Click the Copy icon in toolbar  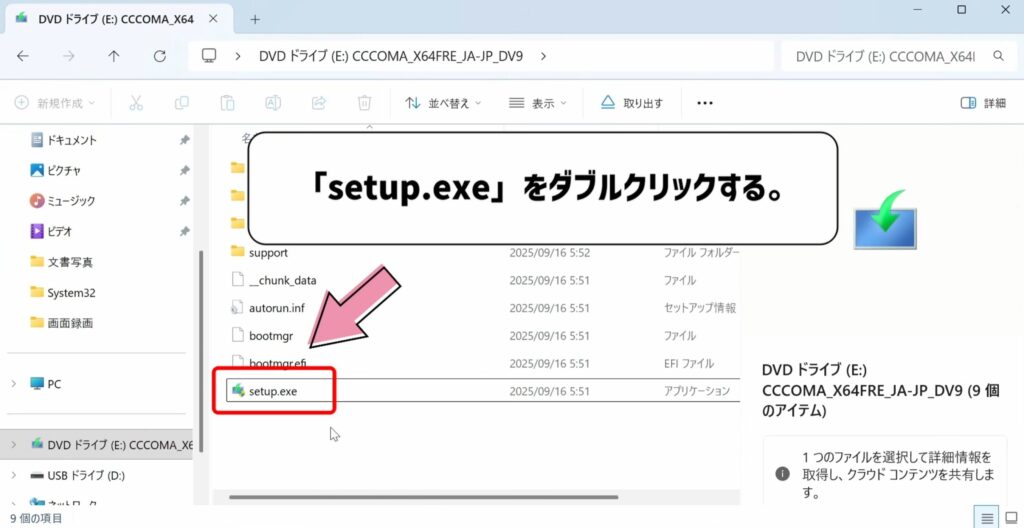182,103
